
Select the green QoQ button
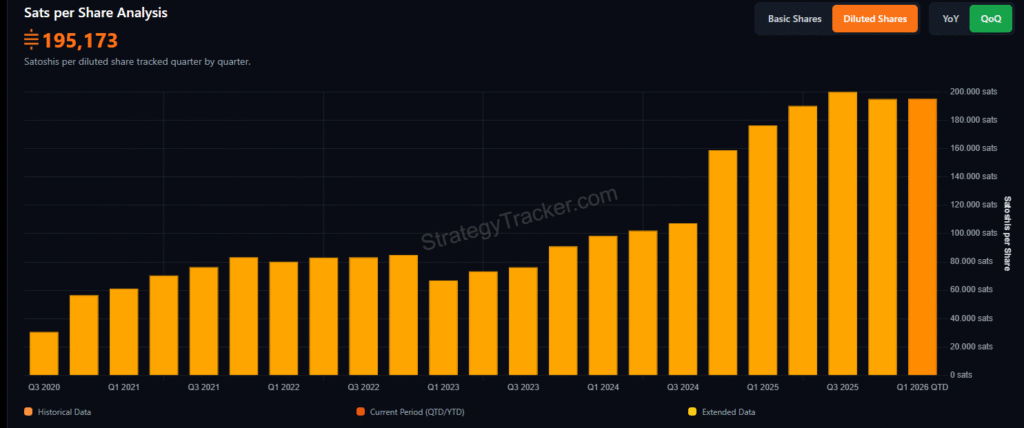coord(990,19)
